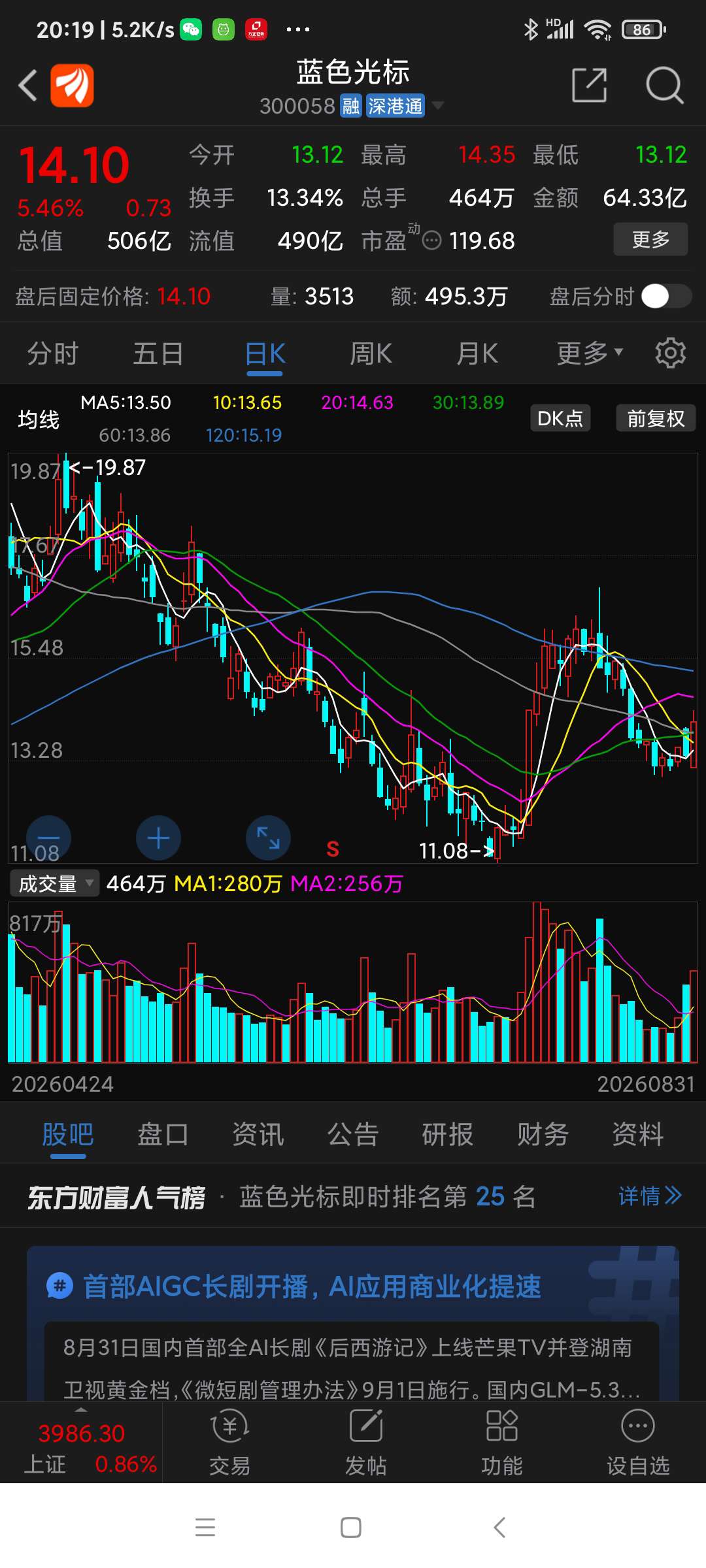Tap the 20260831 end date label

tap(646, 1085)
